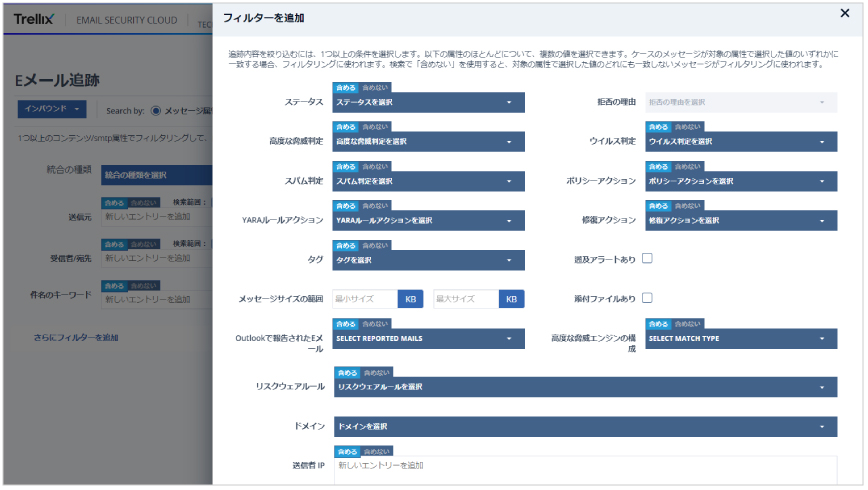Select 含める toggle for ステータス

[x=345, y=87]
